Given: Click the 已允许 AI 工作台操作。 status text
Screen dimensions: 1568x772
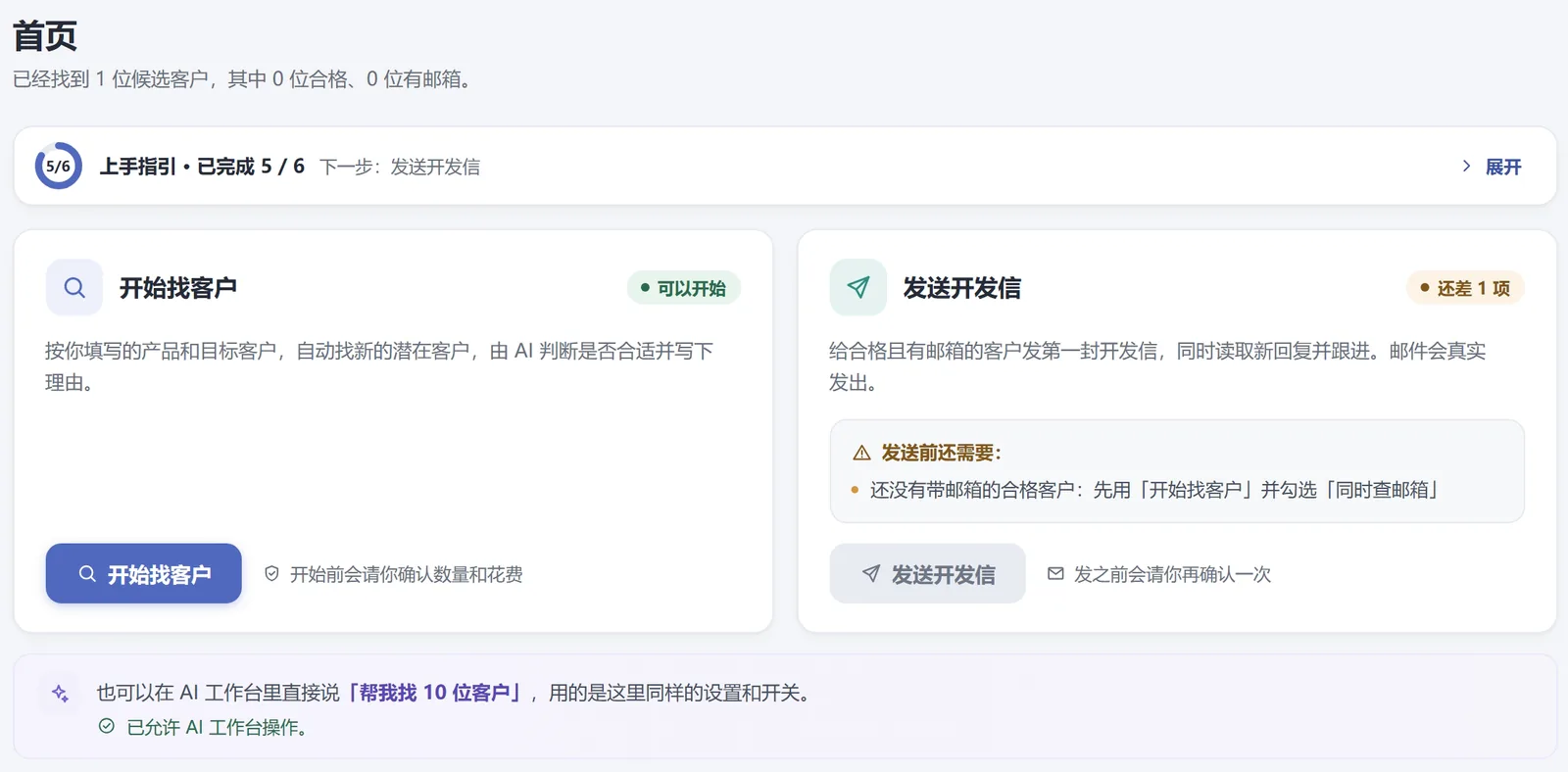Looking at the screenshot, I should tap(217, 727).
